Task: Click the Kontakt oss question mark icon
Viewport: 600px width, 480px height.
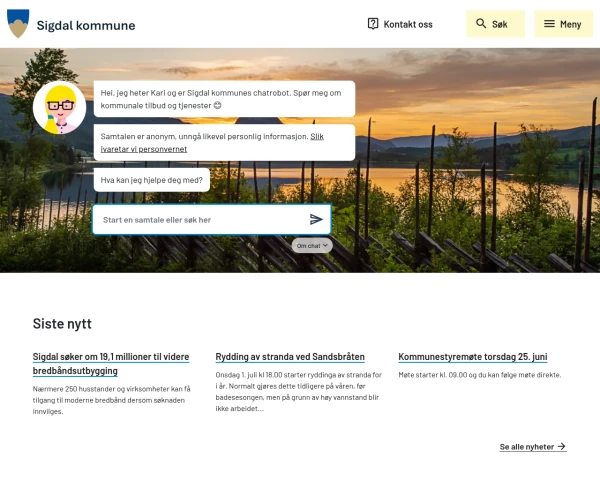Action: 373,24
